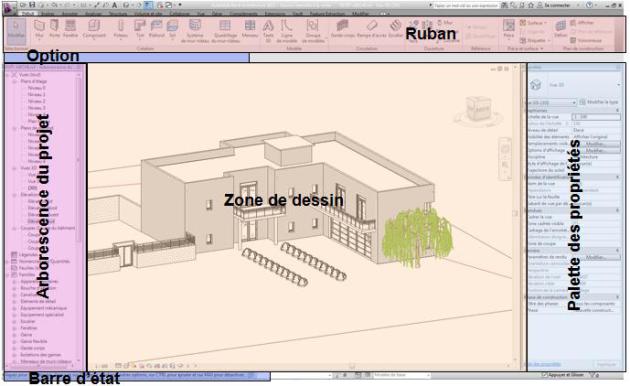Open the Insérer ribbon tab

(x=47, y=14)
